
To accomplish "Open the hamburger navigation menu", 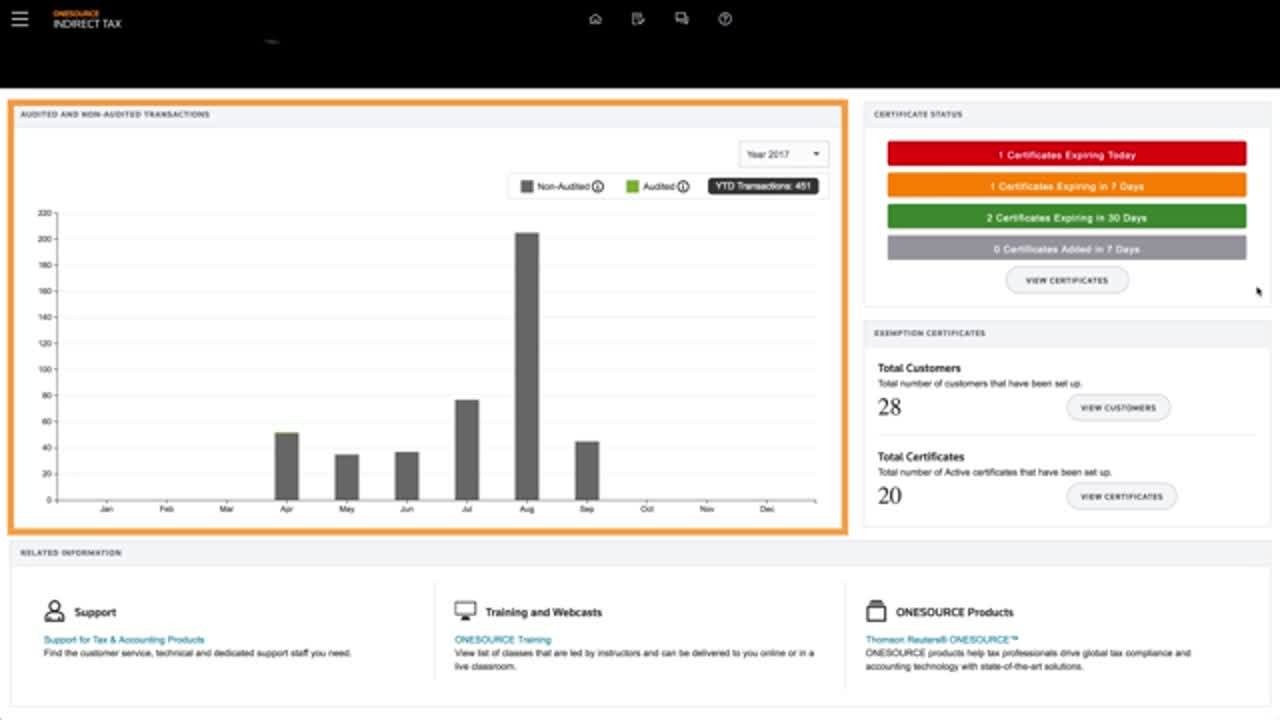I will click(x=20, y=19).
